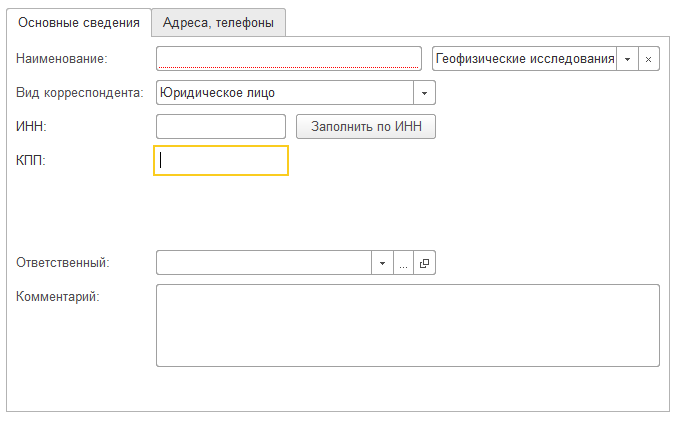Switch to the Основные сведения tab
This screenshot has height=423, width=677.
pyautogui.click(x=79, y=22)
